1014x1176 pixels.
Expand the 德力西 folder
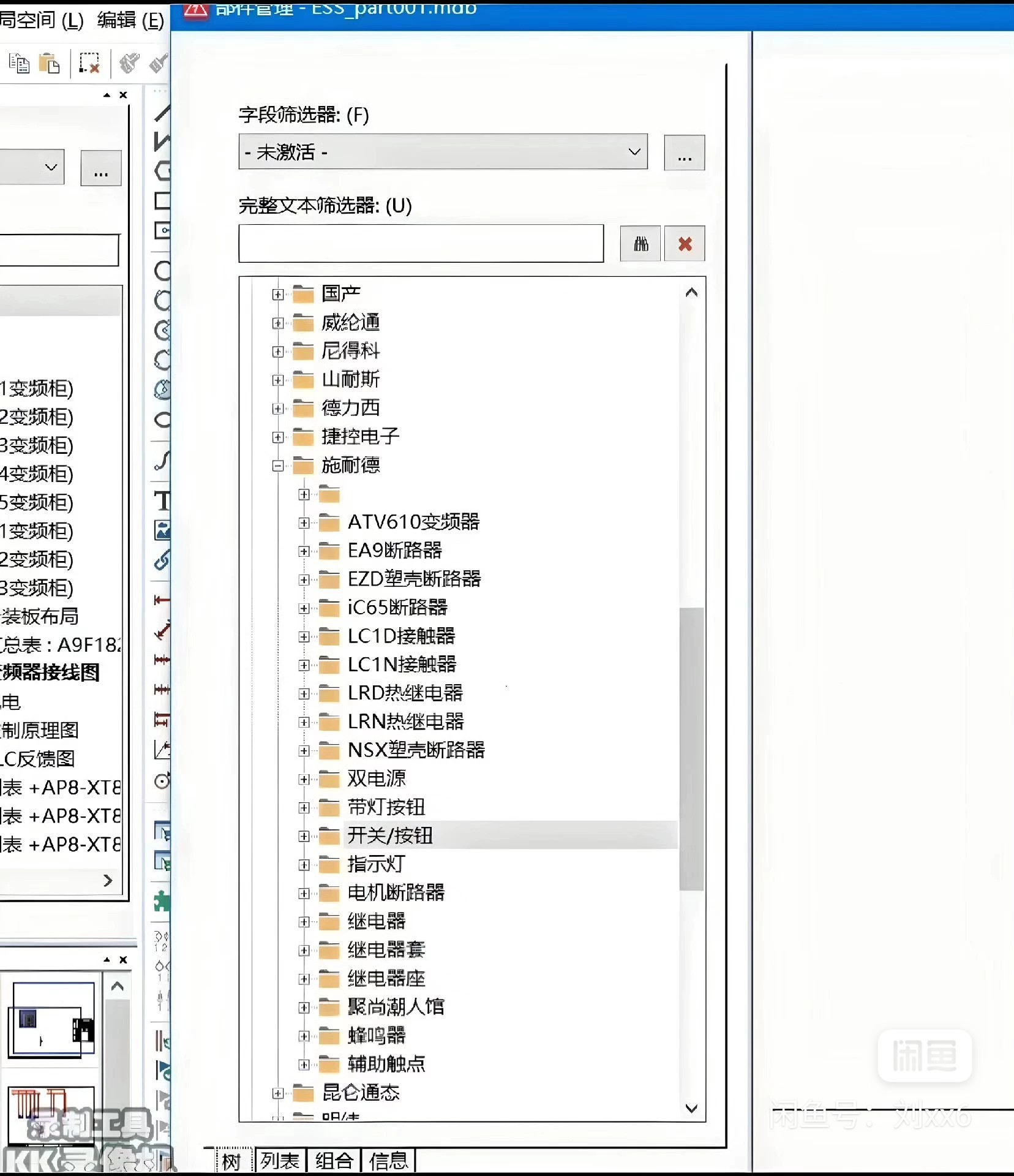[278, 409]
